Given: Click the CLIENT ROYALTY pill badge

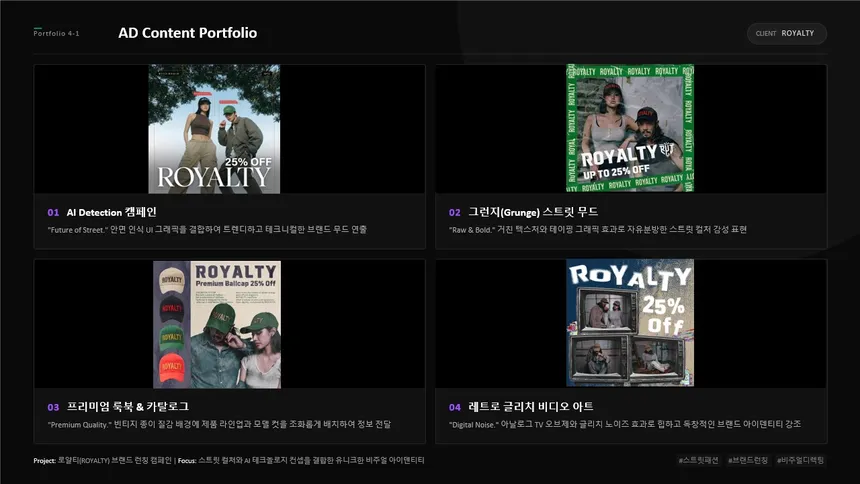Looking at the screenshot, I should (x=787, y=33).
